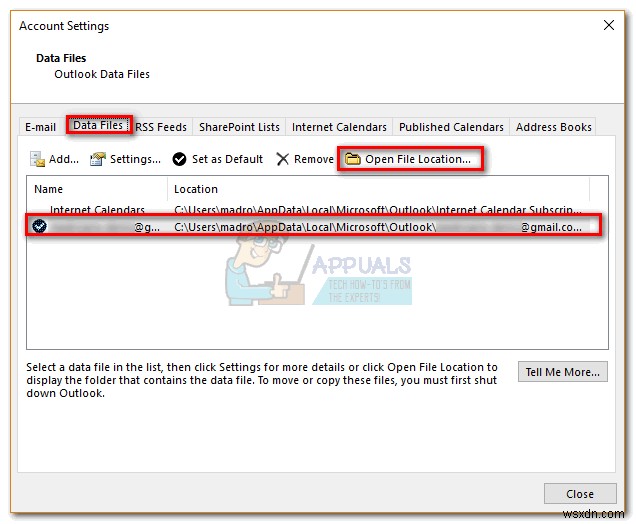
Task: Click the Close button at bottom
Action: click(x=580, y=494)
